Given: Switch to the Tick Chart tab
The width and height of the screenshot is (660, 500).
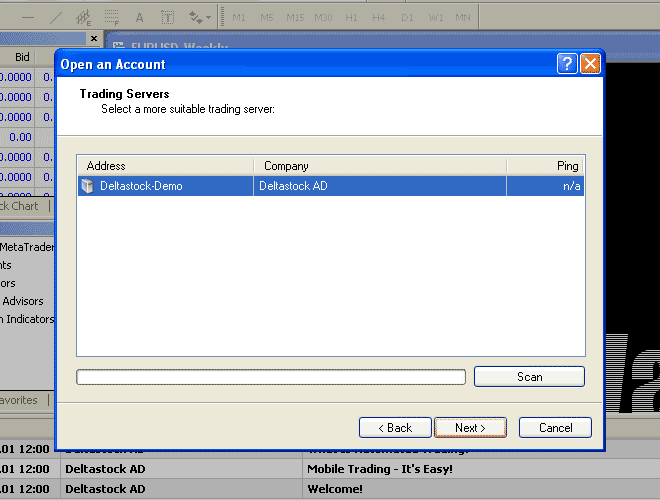Looking at the screenshot, I should [19, 206].
